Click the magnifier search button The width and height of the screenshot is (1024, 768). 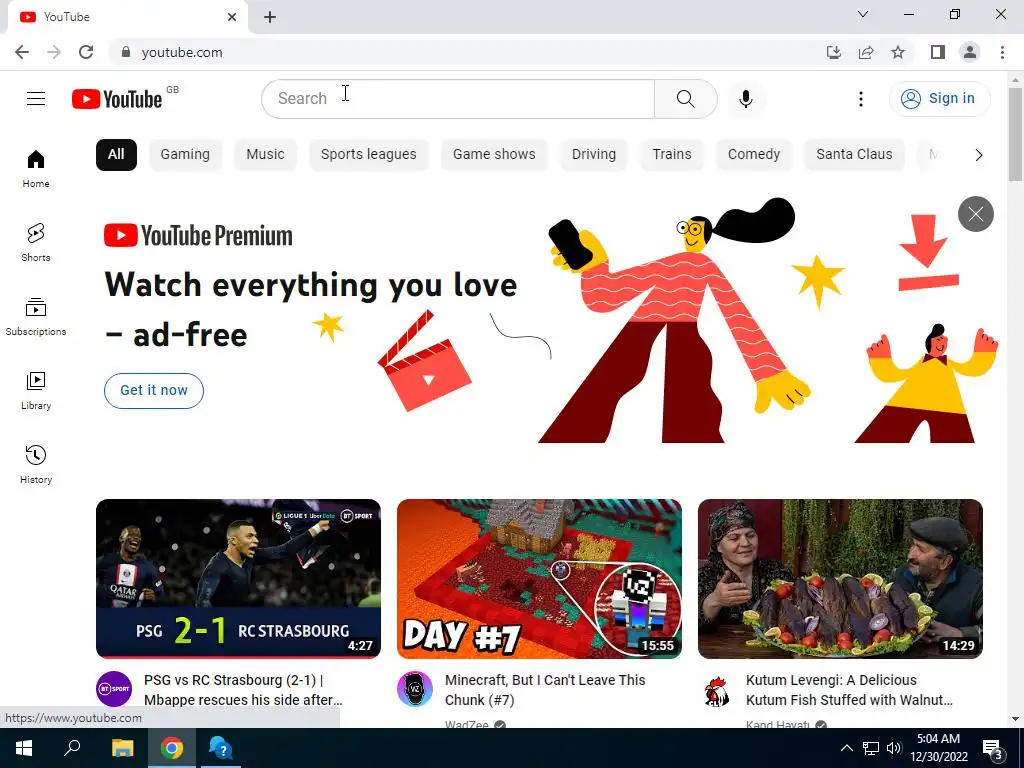click(686, 99)
